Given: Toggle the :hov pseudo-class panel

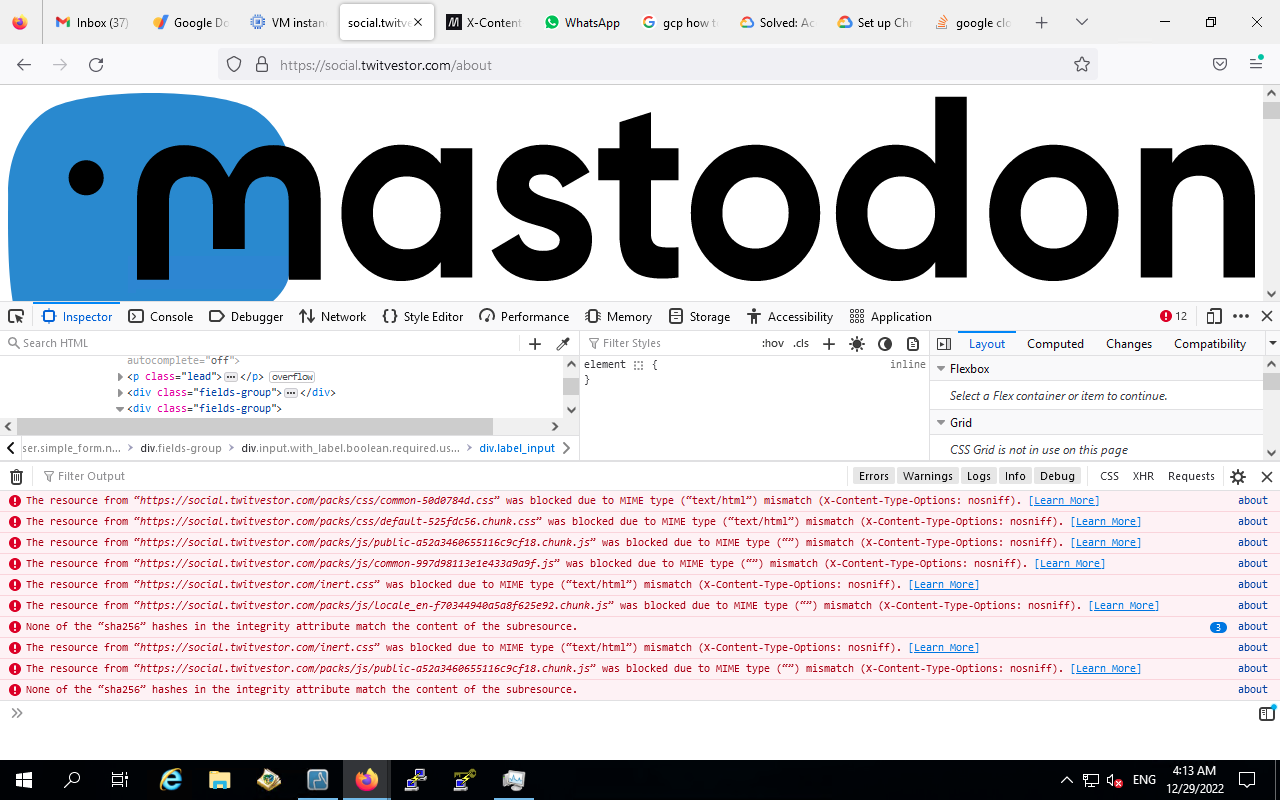Looking at the screenshot, I should click(x=773, y=344).
